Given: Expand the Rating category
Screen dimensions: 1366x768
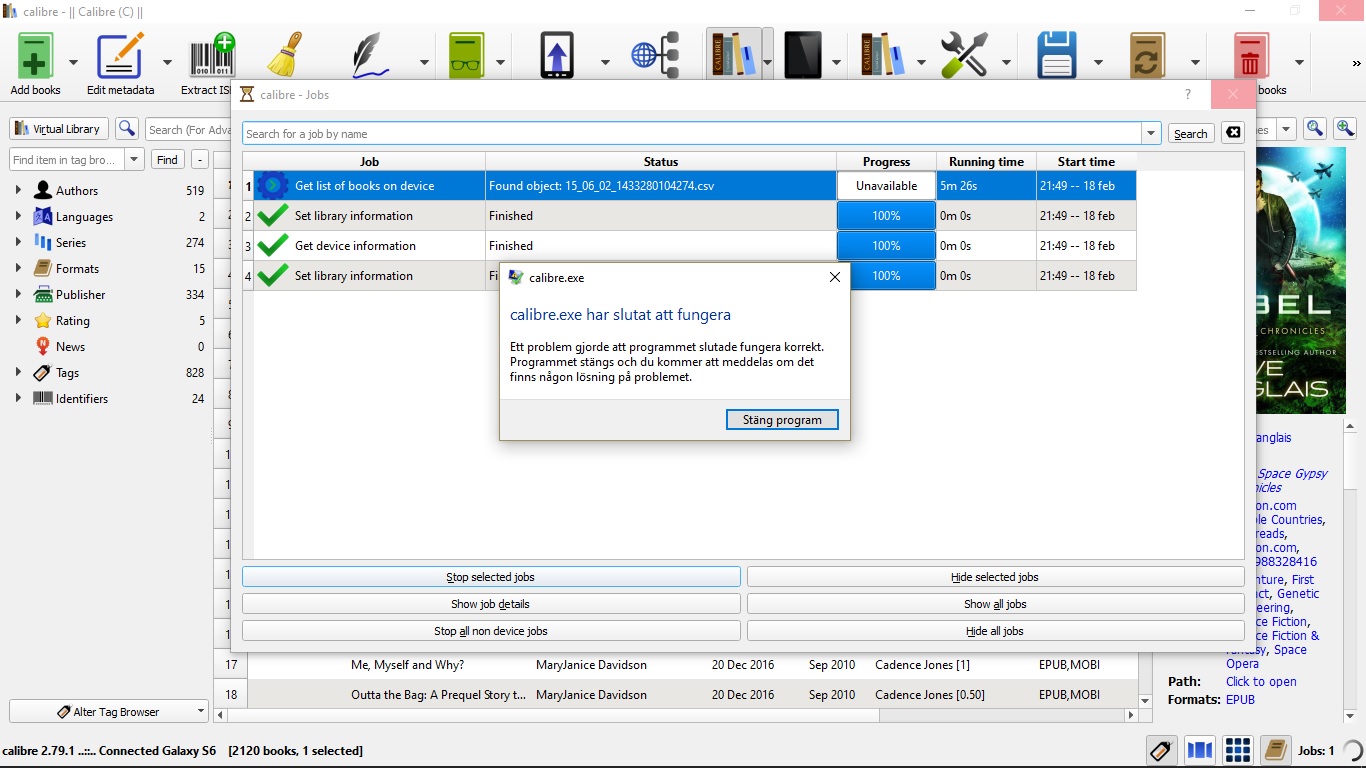Looking at the screenshot, I should pyautogui.click(x=18, y=320).
